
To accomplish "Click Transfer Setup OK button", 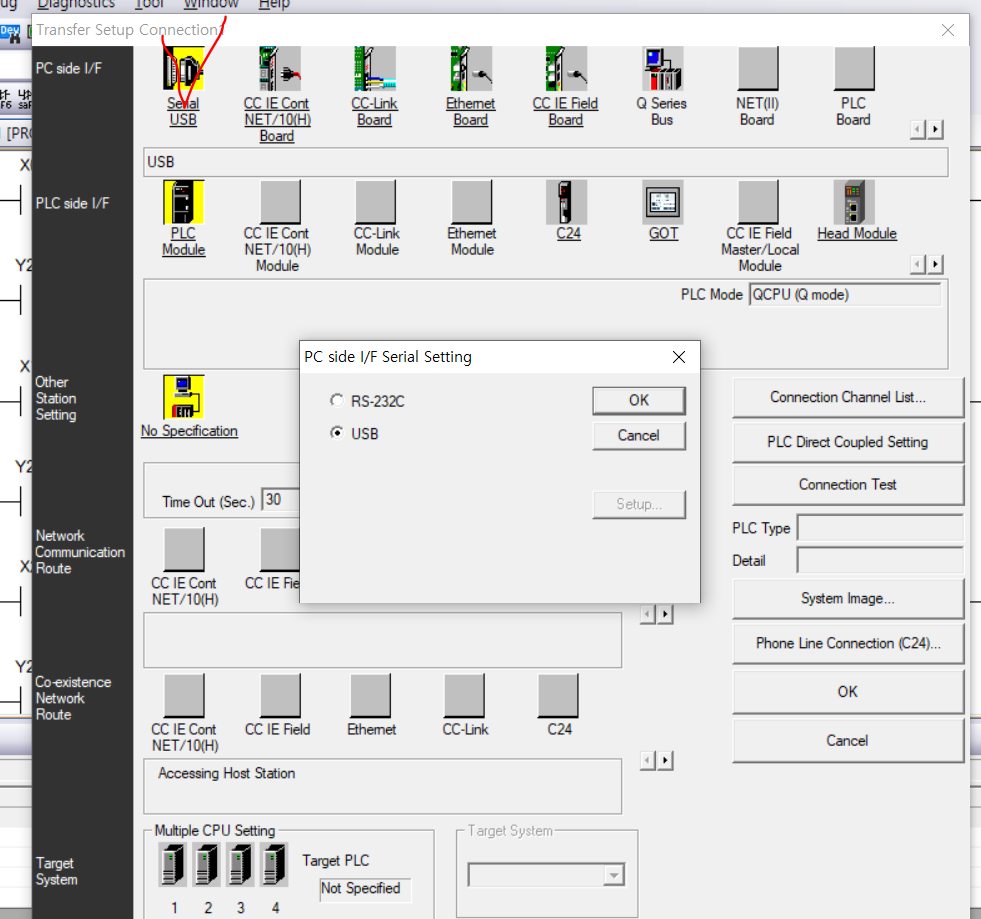I will point(848,692).
